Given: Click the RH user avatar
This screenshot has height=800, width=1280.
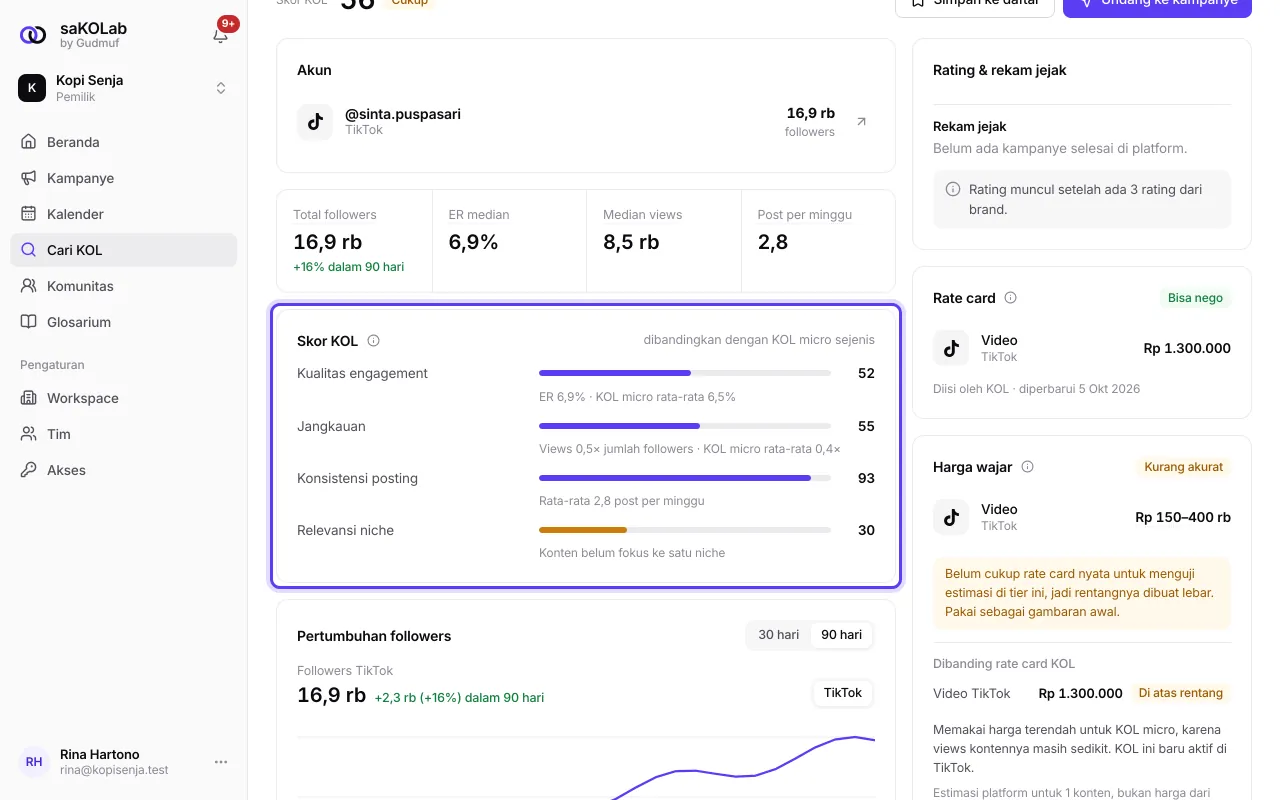Looking at the screenshot, I should click(34, 762).
